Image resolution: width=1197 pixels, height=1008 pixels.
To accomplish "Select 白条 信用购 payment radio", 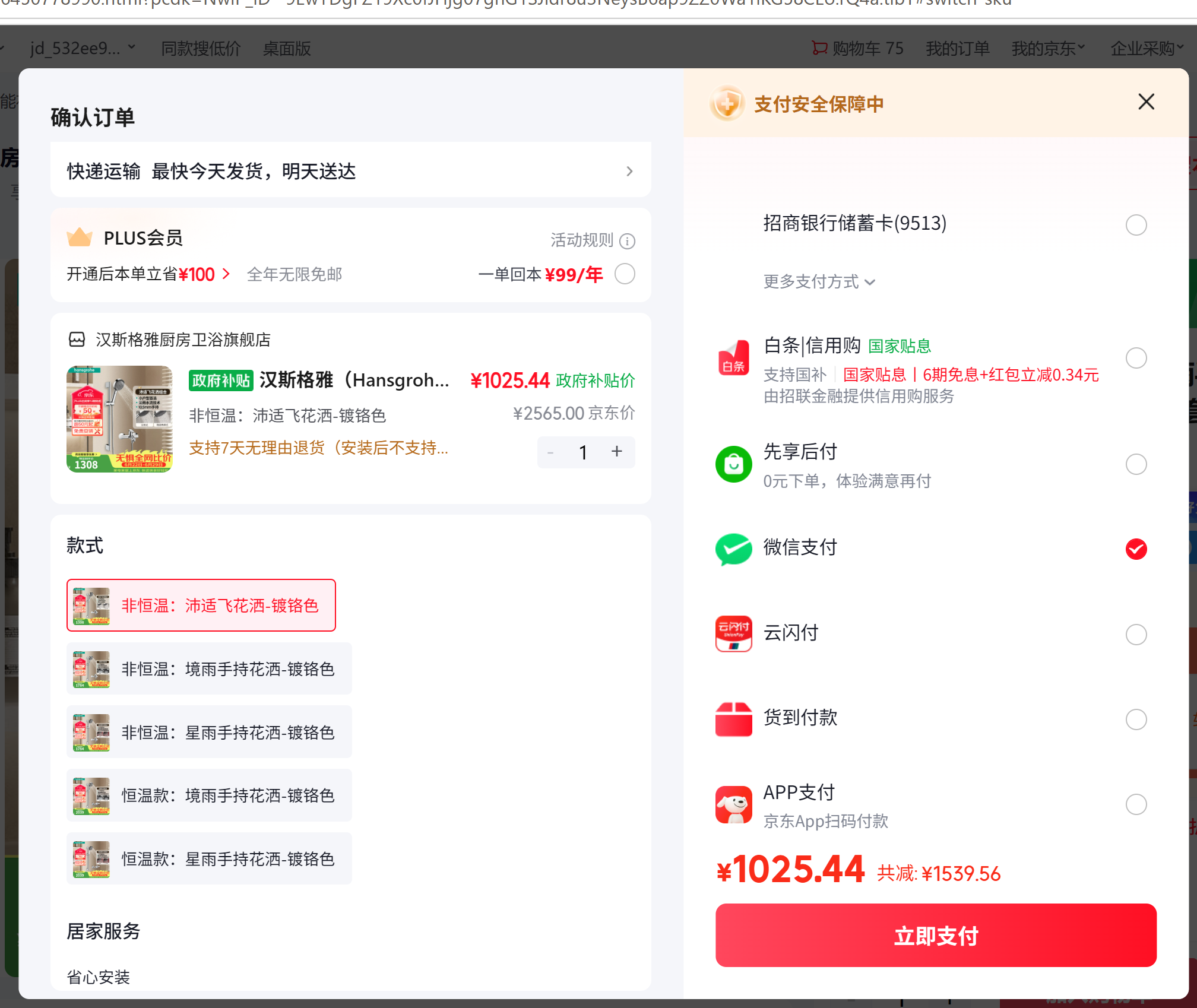I will (1136, 358).
